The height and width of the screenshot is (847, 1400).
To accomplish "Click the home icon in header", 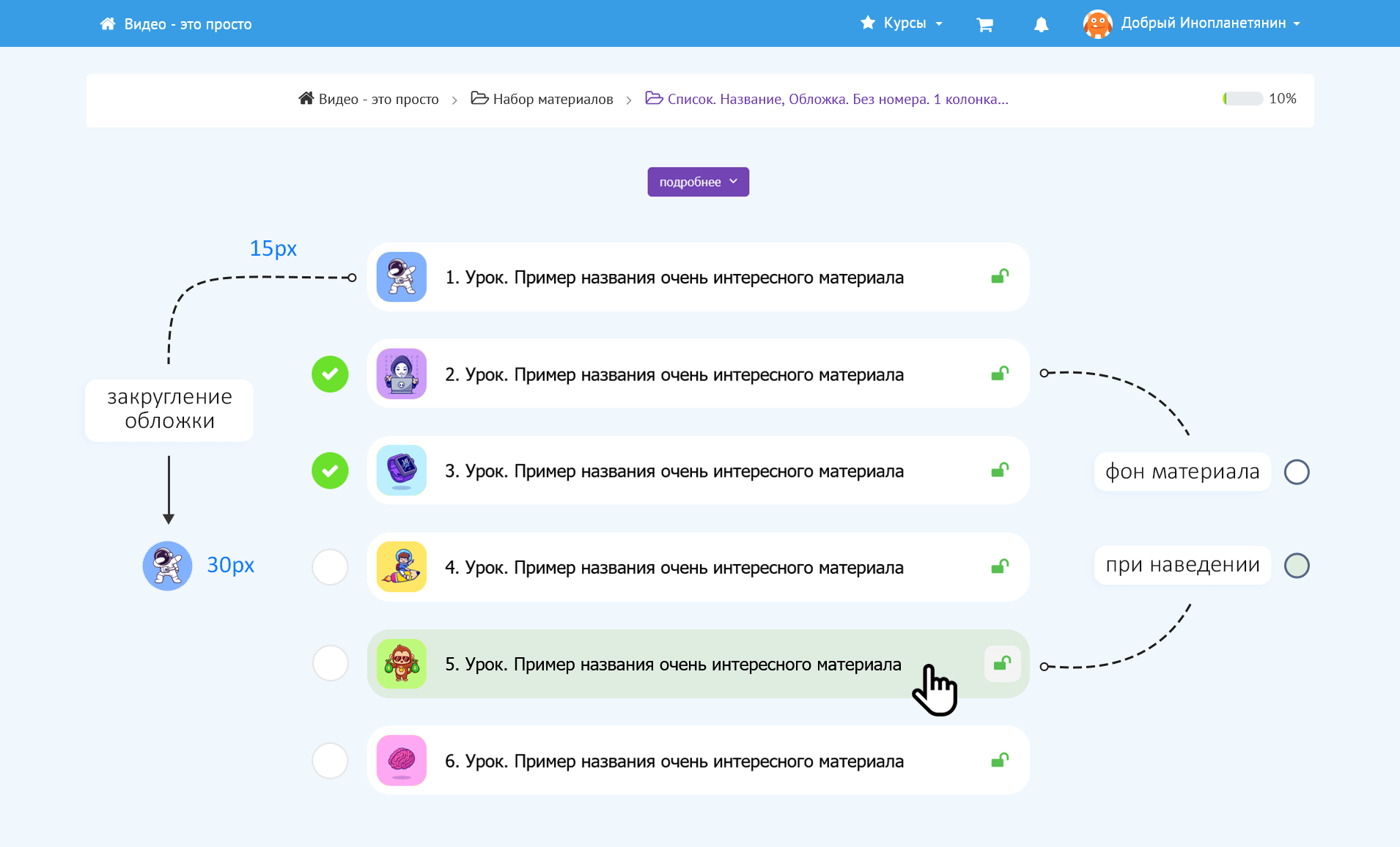I will (108, 24).
